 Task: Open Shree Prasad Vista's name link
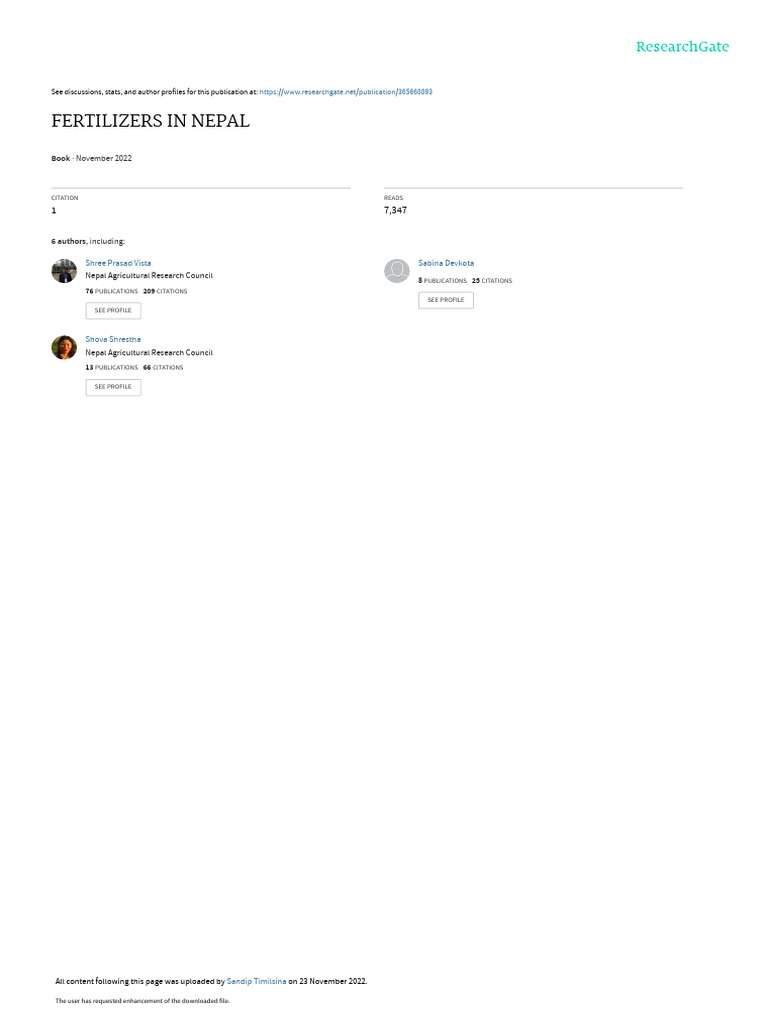118,263
